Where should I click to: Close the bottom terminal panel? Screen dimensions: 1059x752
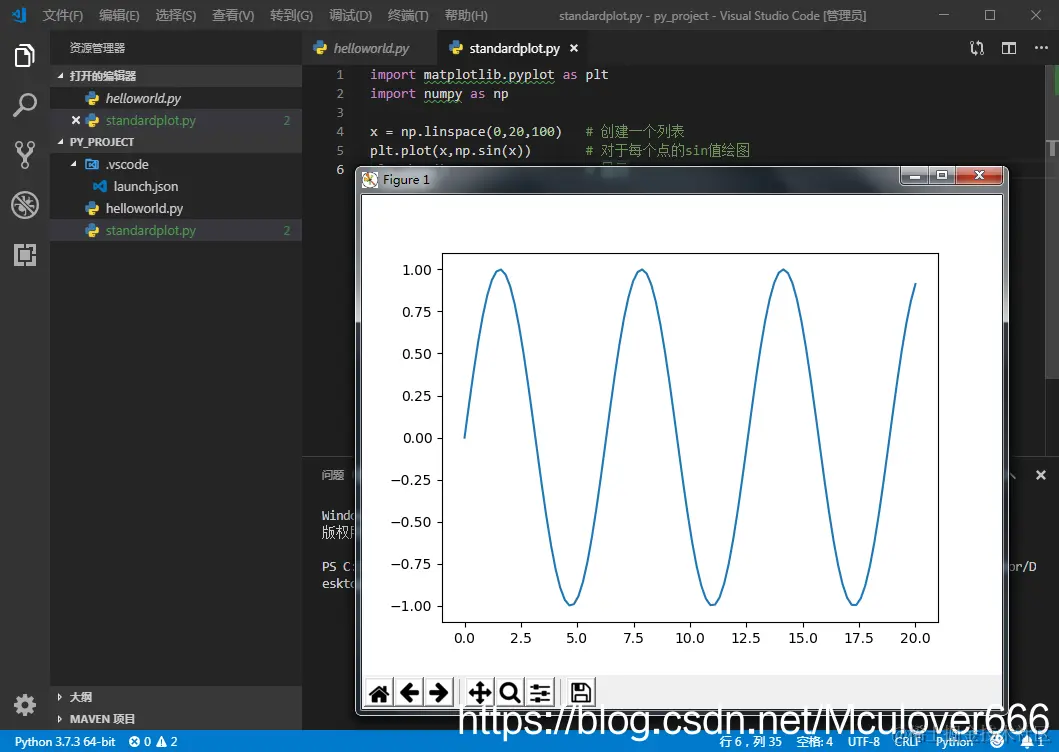click(1041, 475)
